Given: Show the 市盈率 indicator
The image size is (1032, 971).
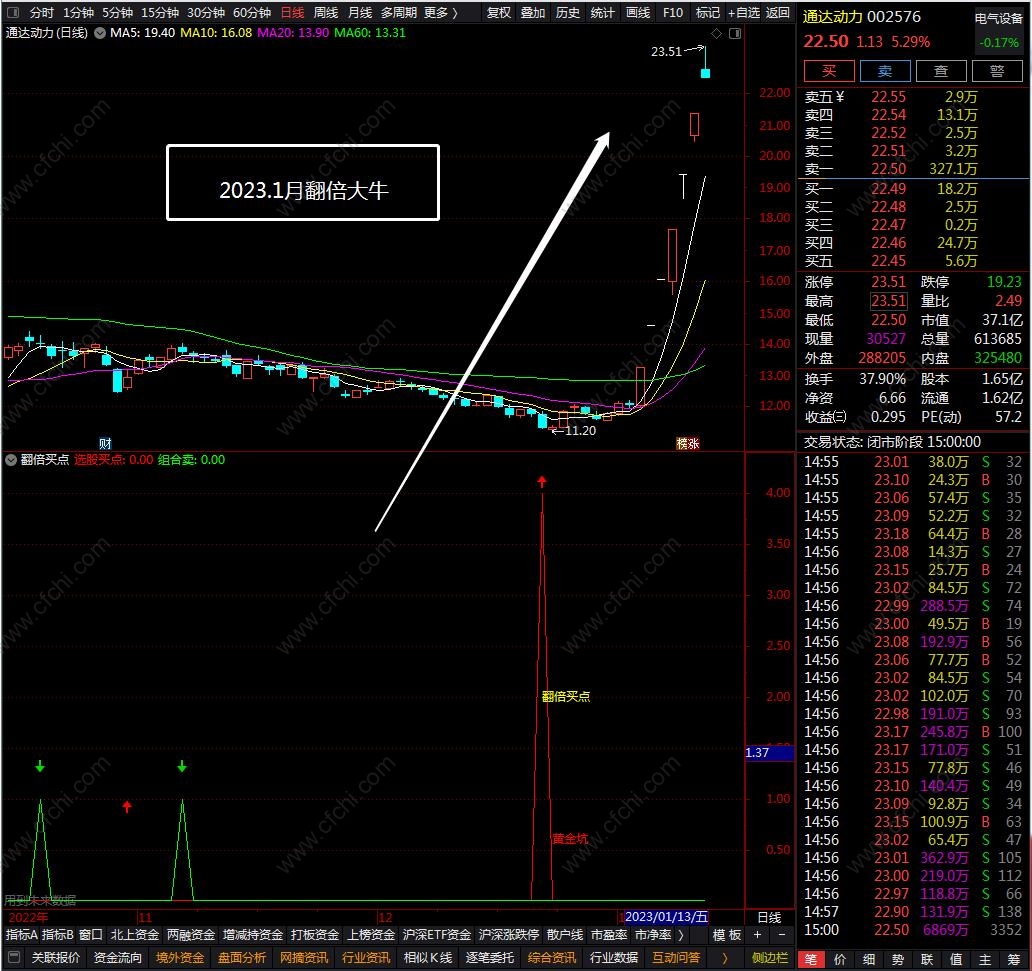Looking at the screenshot, I should (609, 935).
